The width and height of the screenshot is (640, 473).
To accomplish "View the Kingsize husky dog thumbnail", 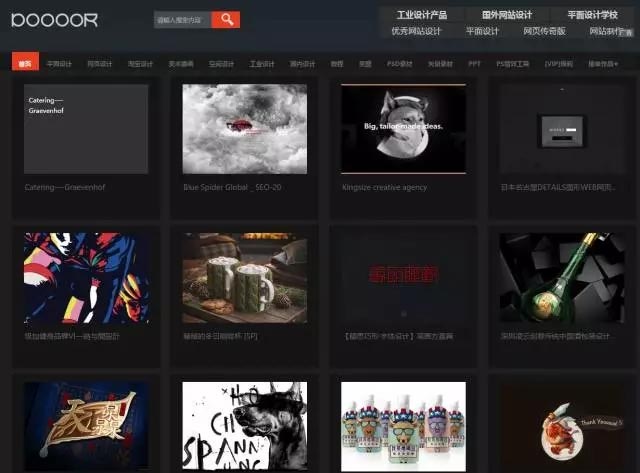I will click(x=403, y=129).
